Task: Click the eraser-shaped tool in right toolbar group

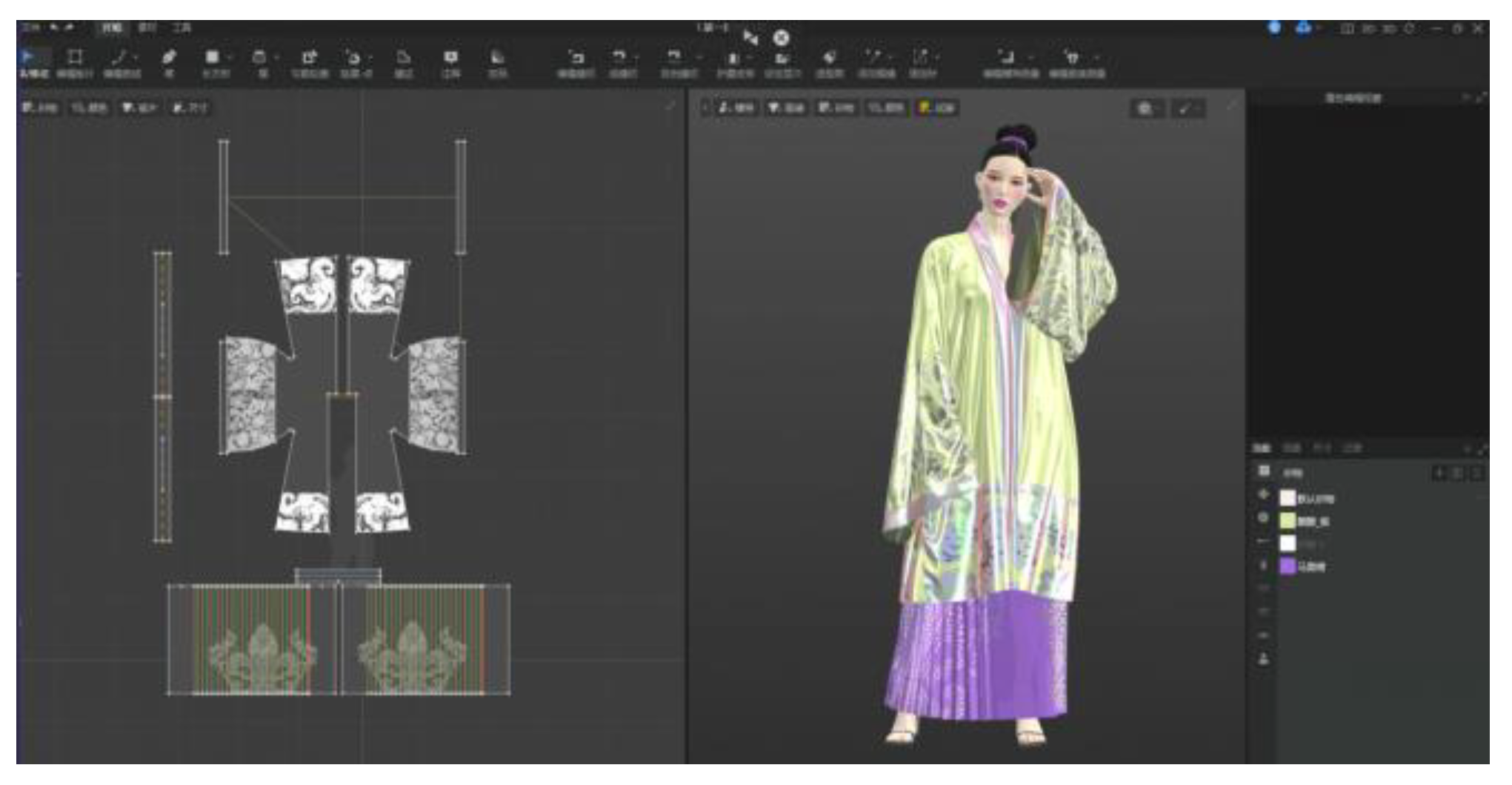Action: pos(829,58)
